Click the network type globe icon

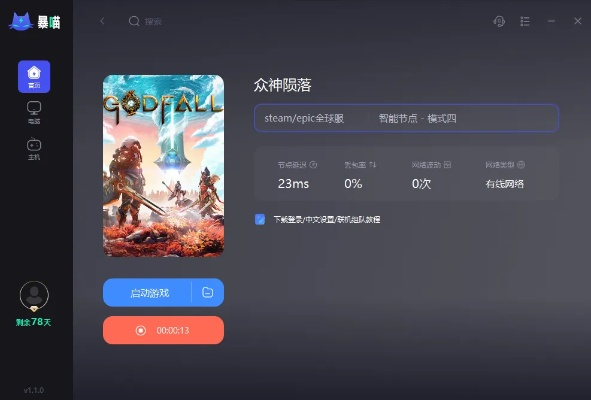pos(521,165)
